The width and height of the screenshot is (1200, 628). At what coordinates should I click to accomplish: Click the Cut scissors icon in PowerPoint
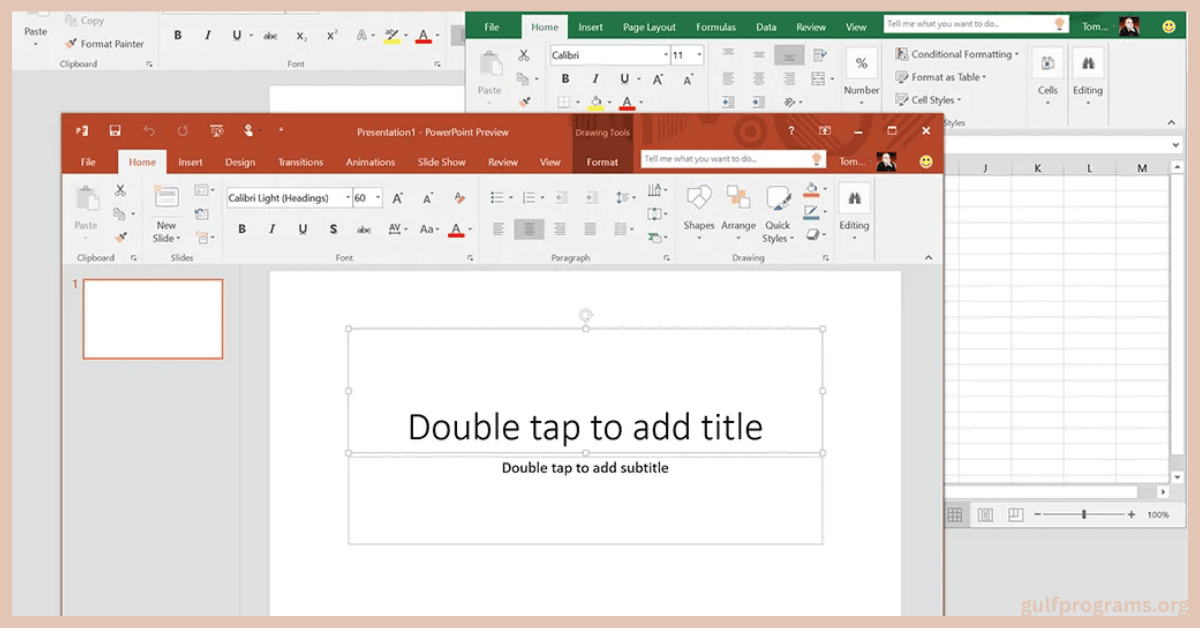(120, 190)
